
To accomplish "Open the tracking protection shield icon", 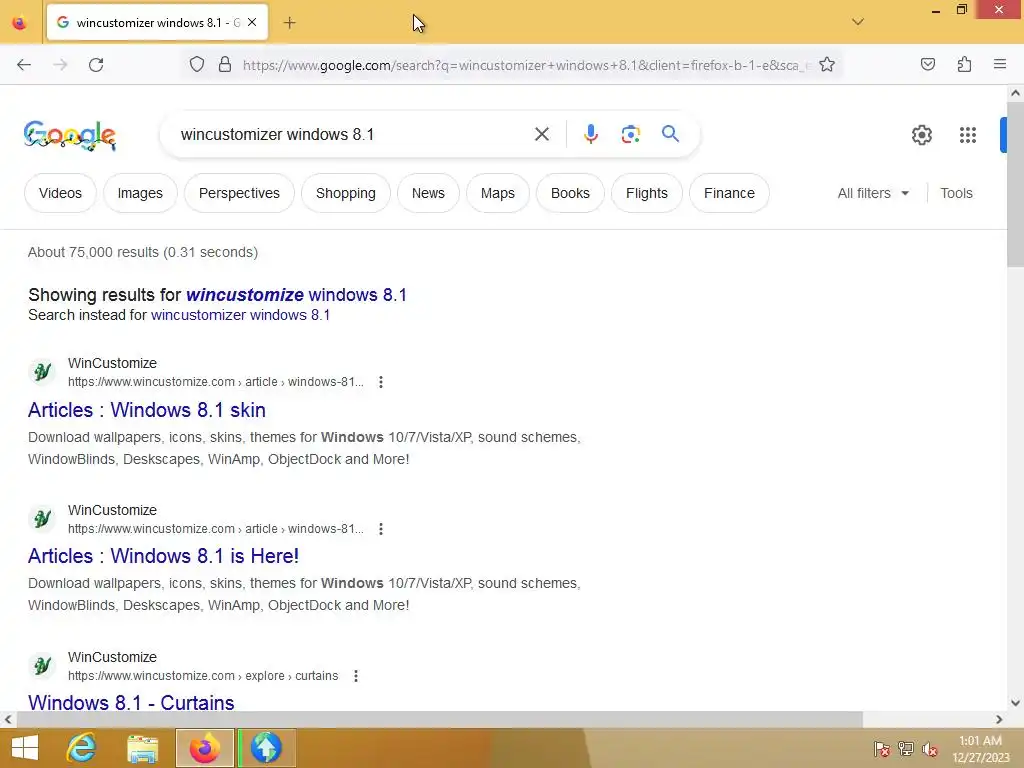I will click(197, 64).
